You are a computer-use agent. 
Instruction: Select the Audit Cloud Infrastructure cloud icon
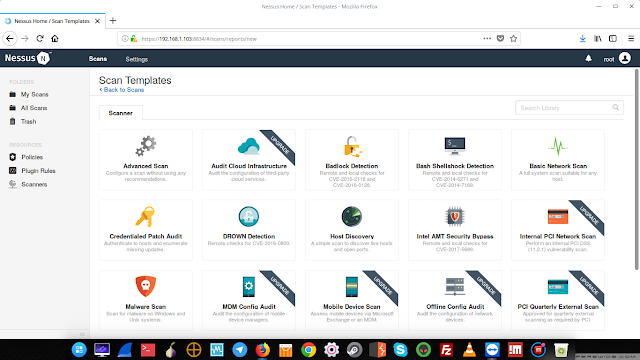click(x=249, y=146)
